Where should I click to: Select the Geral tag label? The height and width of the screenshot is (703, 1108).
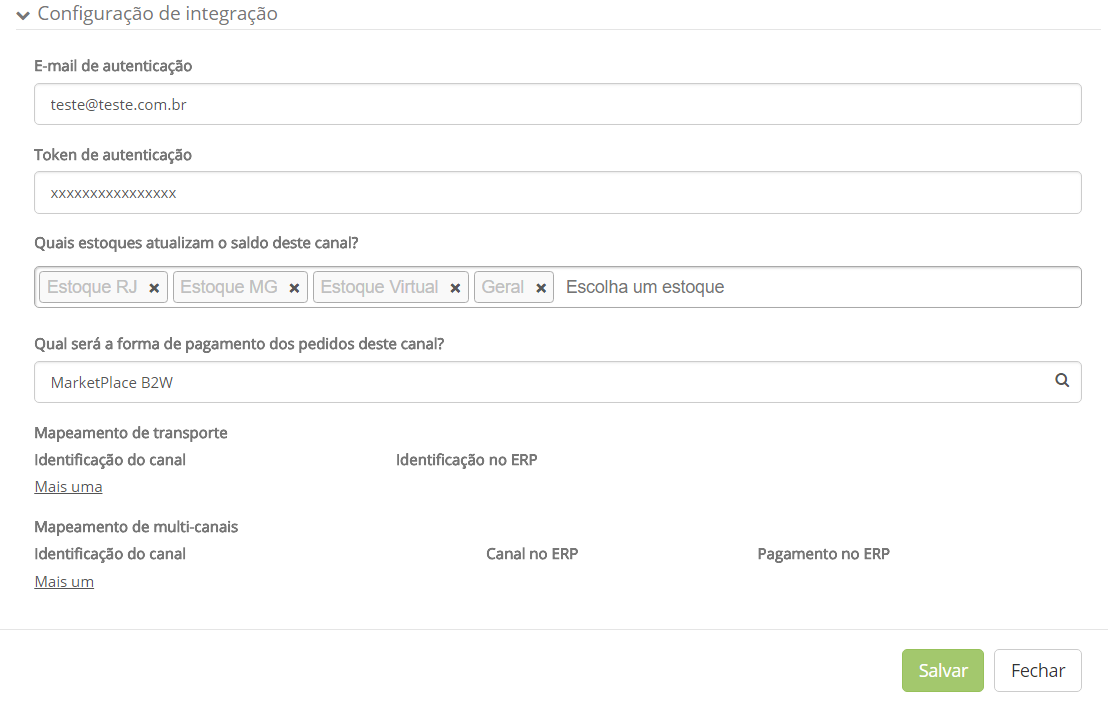[502, 287]
